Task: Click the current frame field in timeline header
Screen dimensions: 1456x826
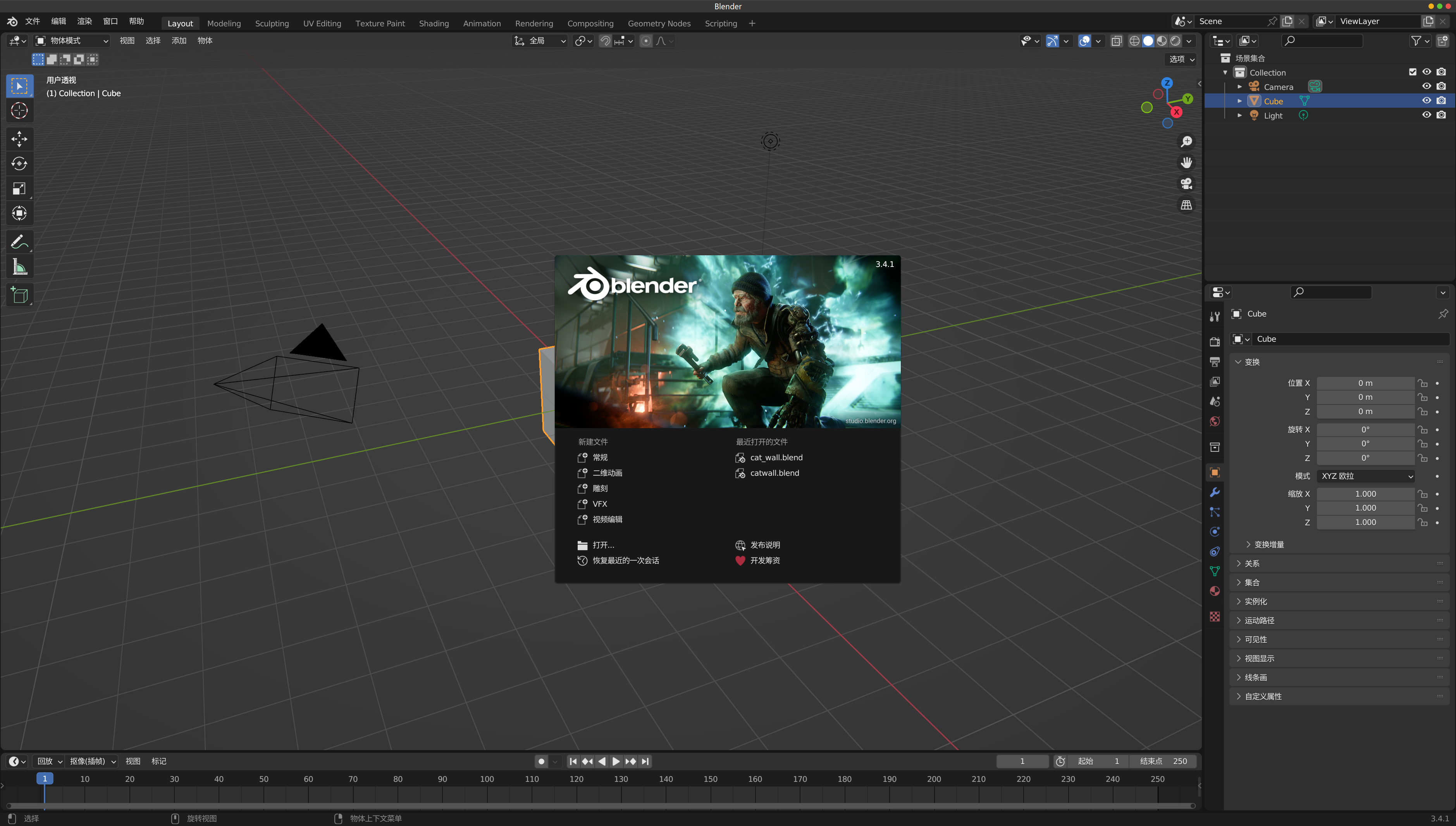Action: (x=1022, y=761)
